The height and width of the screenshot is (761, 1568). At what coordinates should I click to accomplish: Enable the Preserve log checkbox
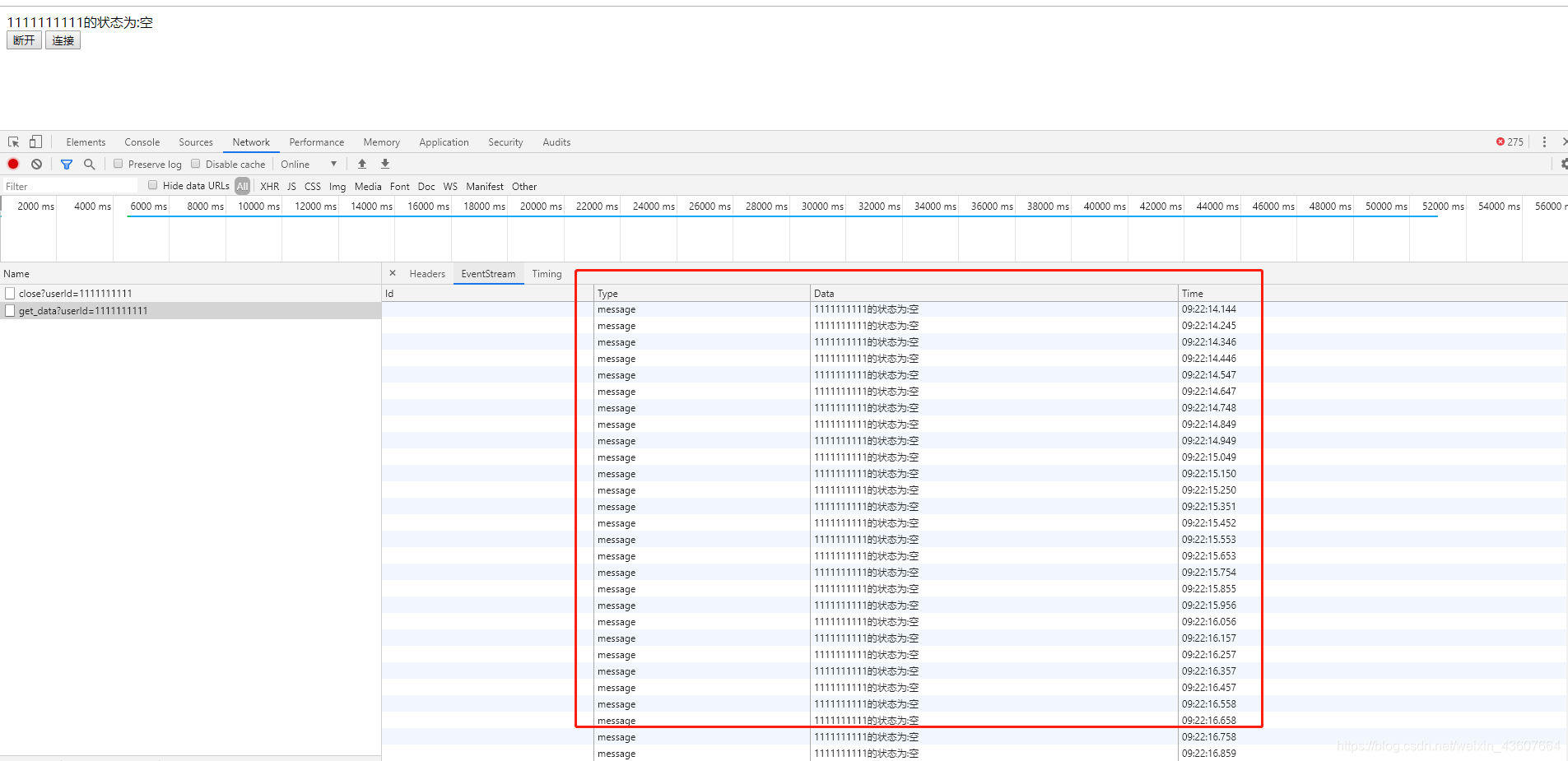[x=118, y=164]
